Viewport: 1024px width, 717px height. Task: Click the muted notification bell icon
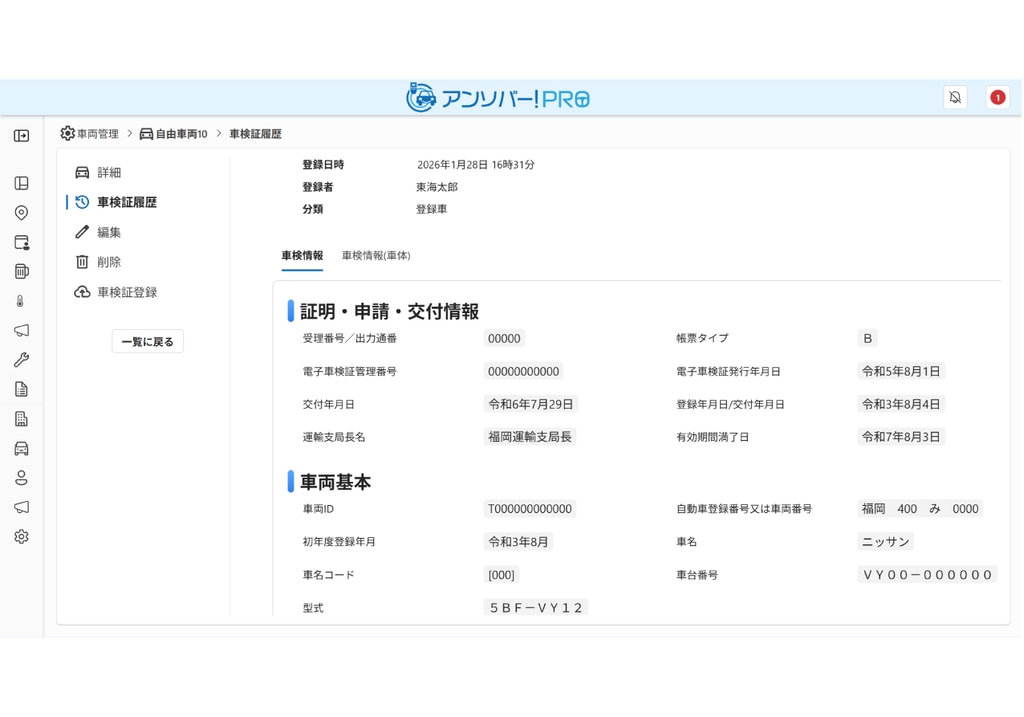pyautogui.click(x=955, y=97)
